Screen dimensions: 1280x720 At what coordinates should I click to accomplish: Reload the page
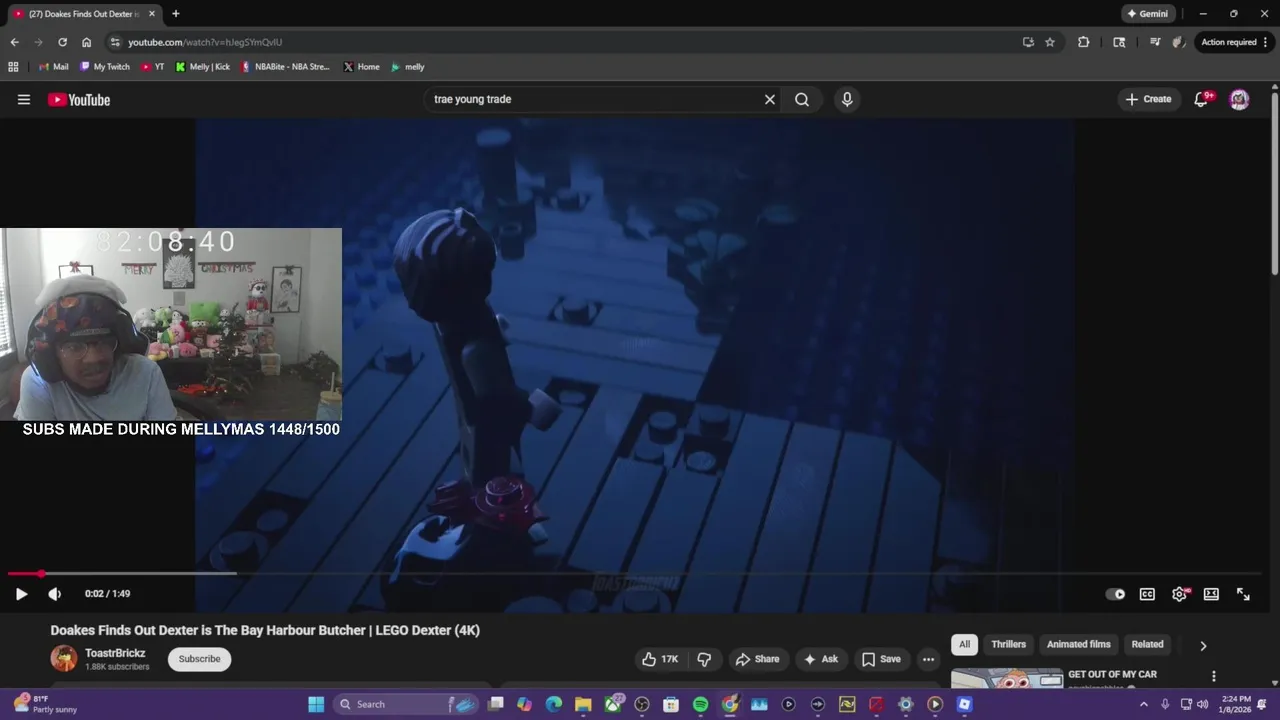(x=62, y=42)
